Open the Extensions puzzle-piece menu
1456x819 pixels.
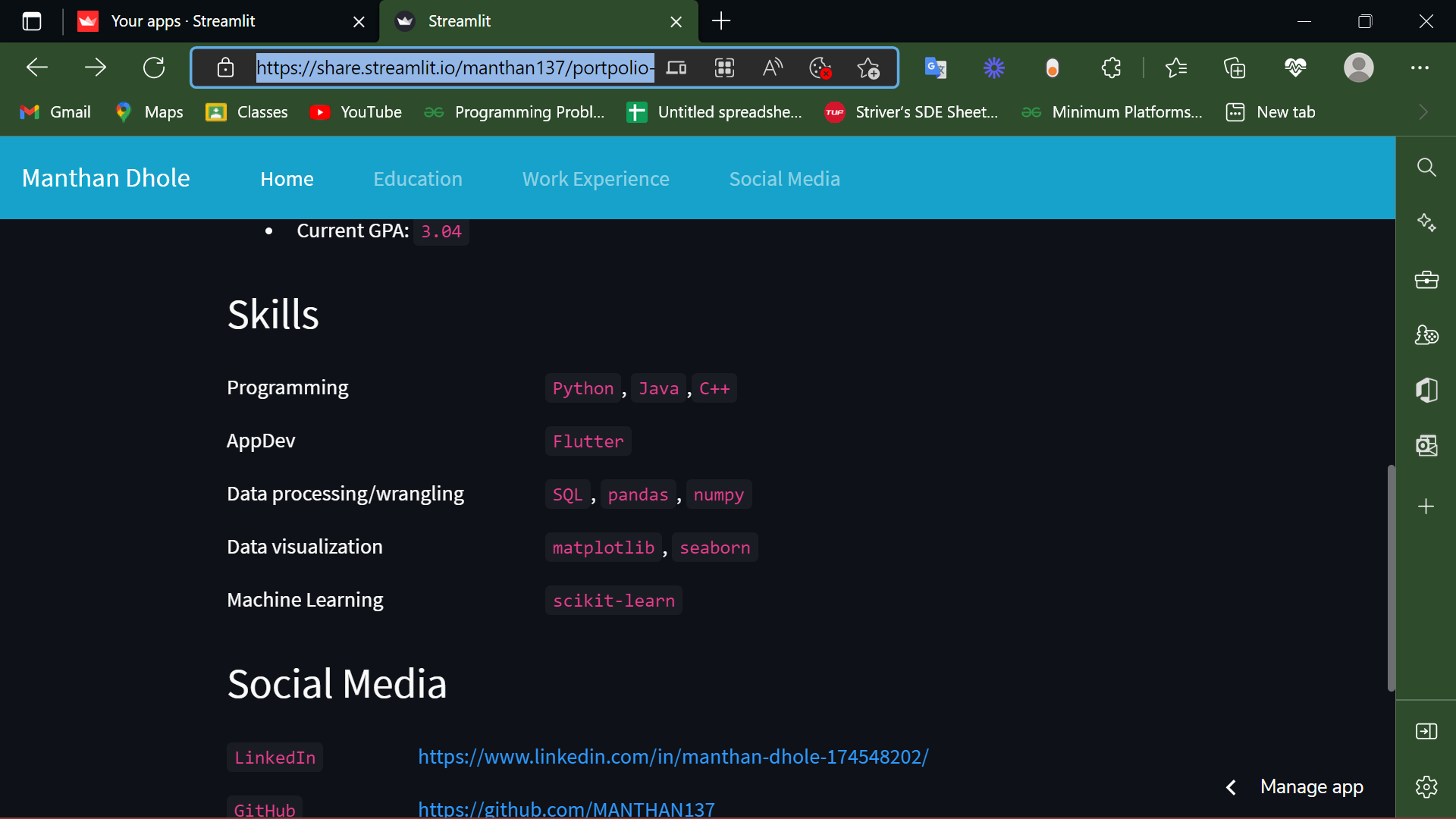tap(1110, 67)
